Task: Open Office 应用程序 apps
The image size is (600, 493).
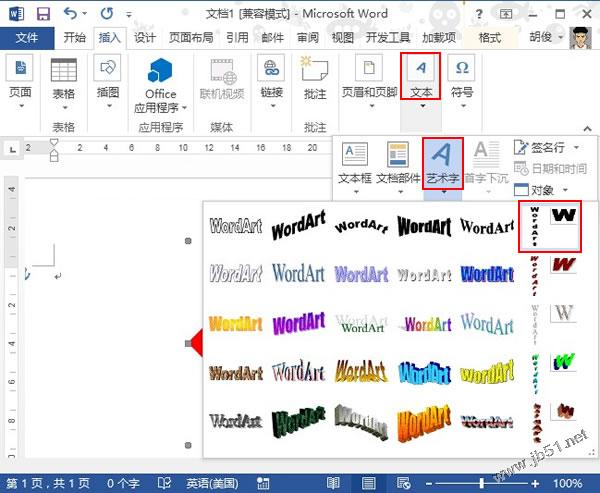Action: click(x=161, y=85)
